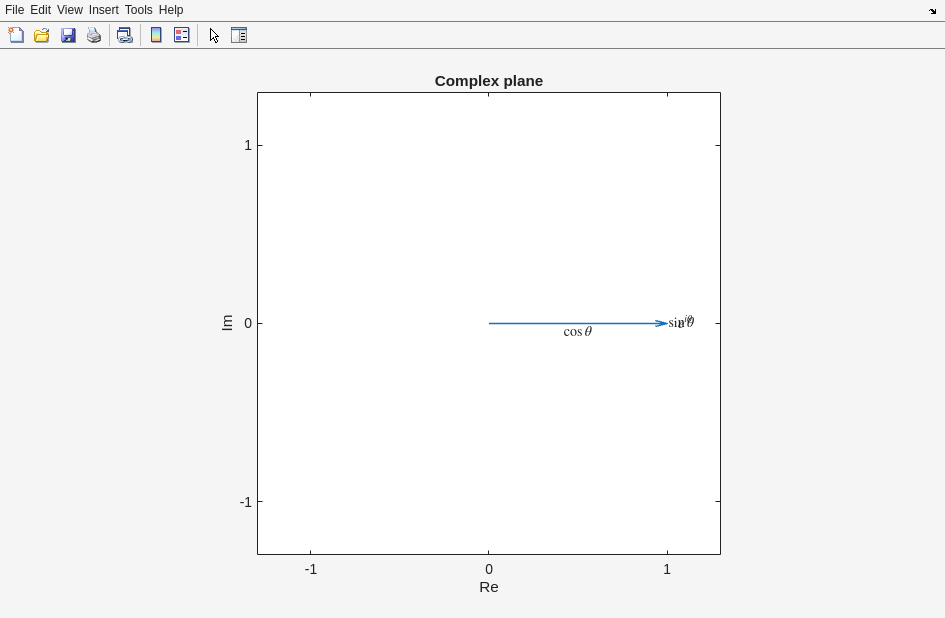
Task: Insert a legend using the toolbar icon
Action: click(x=182, y=35)
